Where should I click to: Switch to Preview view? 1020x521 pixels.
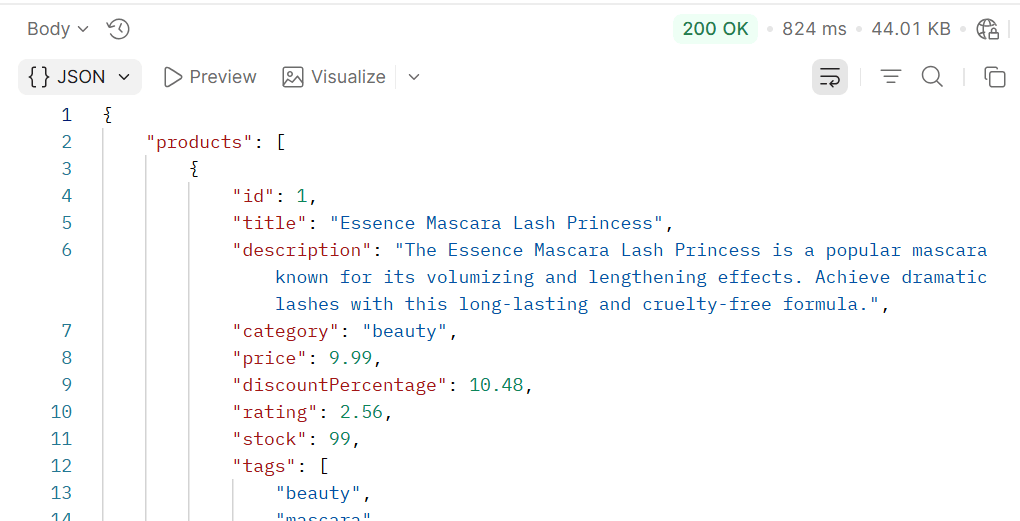[209, 77]
